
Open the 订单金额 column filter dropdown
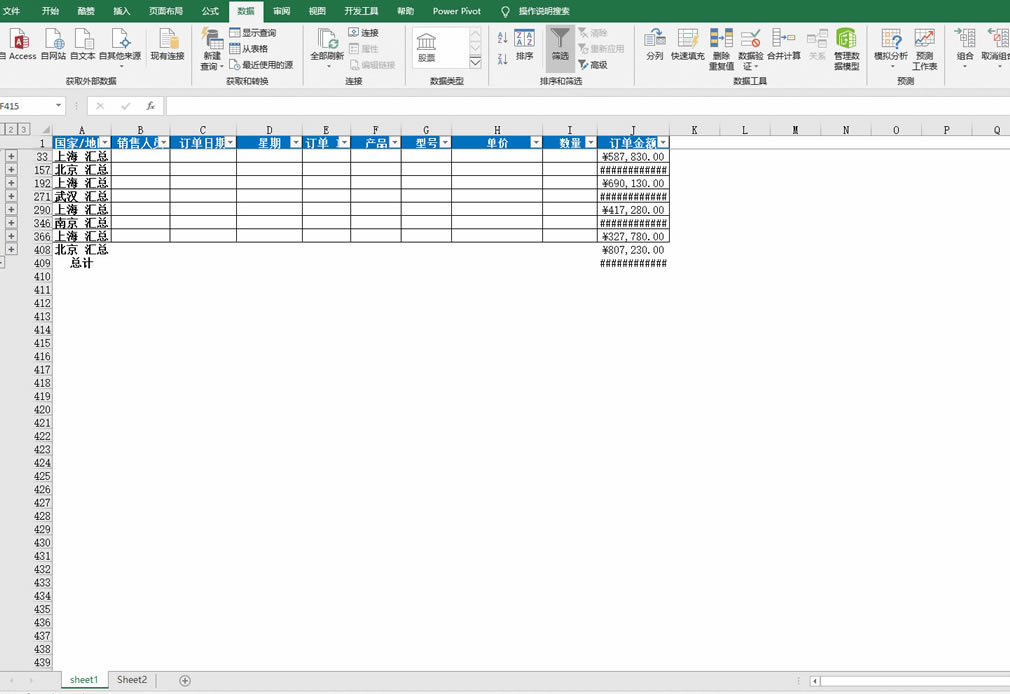coord(661,142)
